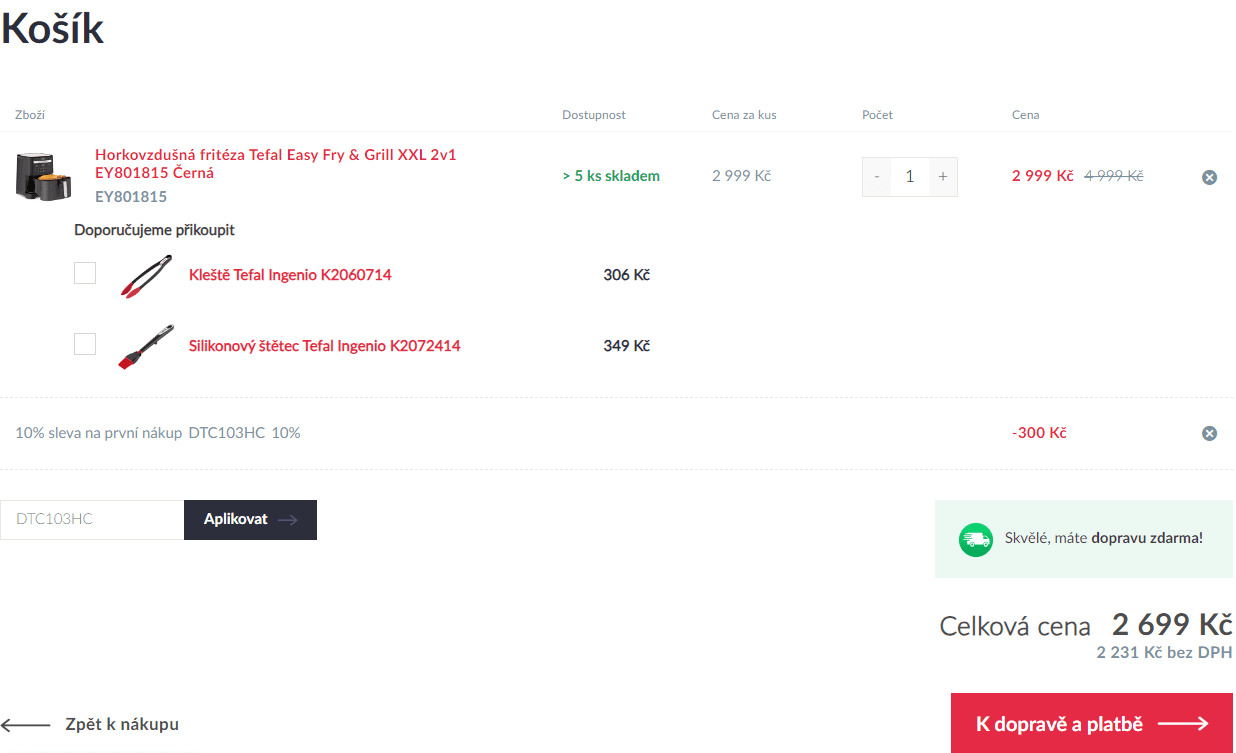
Task: Click the Aplikovat button
Action: coord(250,520)
